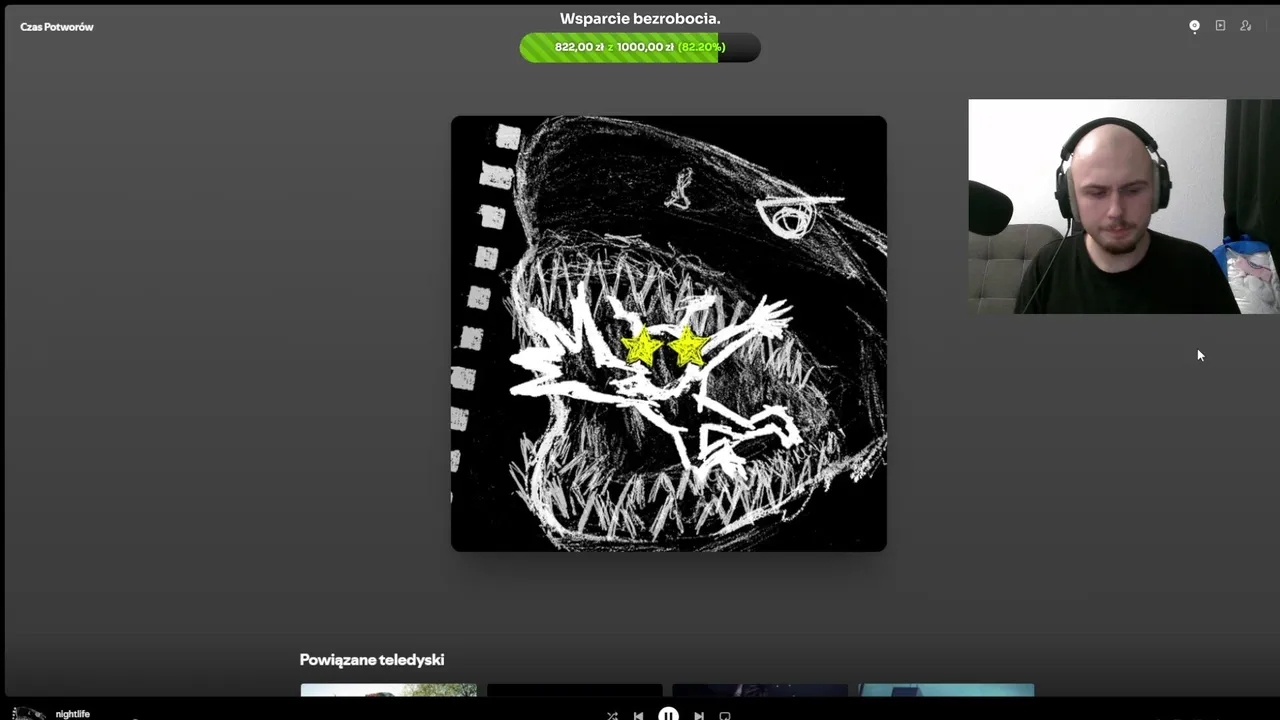1280x720 pixels.
Task: Skip to the previous track
Action: [639, 716]
